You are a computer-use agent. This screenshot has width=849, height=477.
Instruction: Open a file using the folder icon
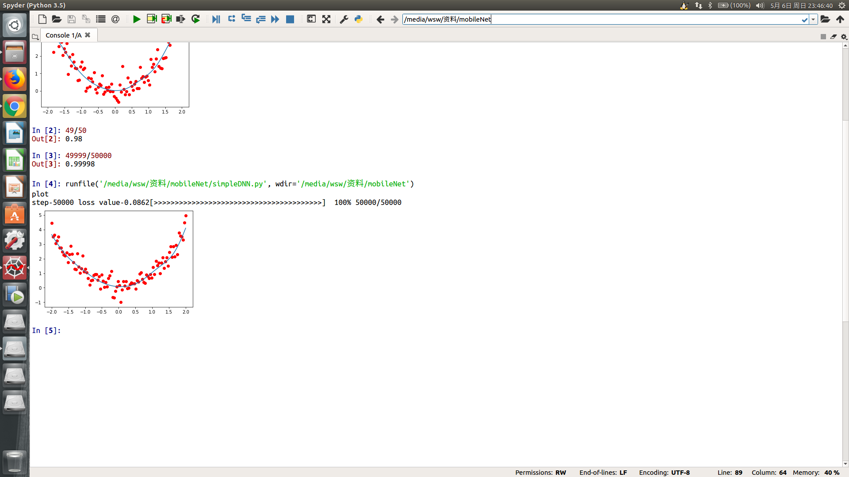coord(56,19)
